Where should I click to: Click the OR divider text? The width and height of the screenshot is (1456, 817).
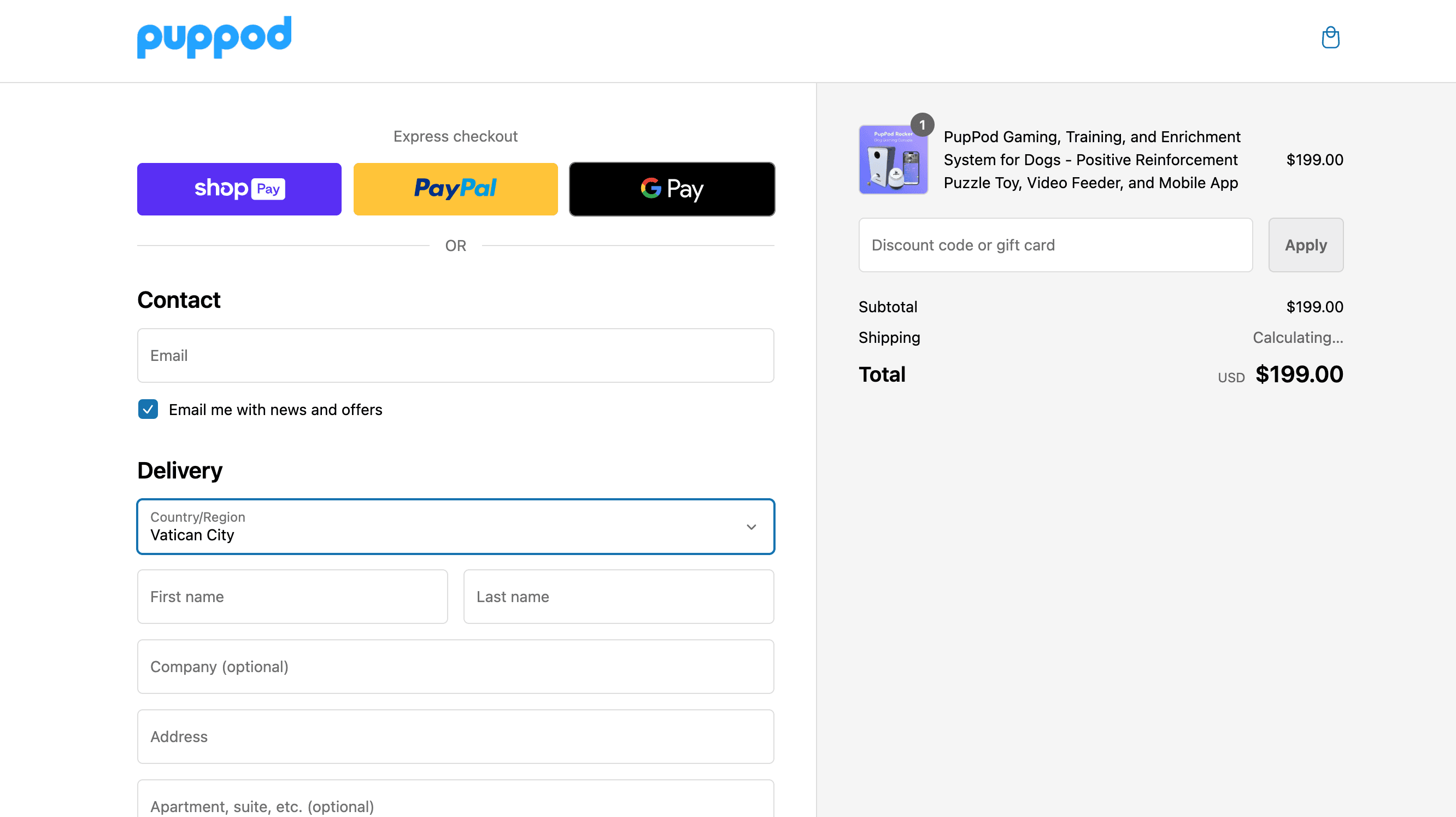click(x=456, y=246)
